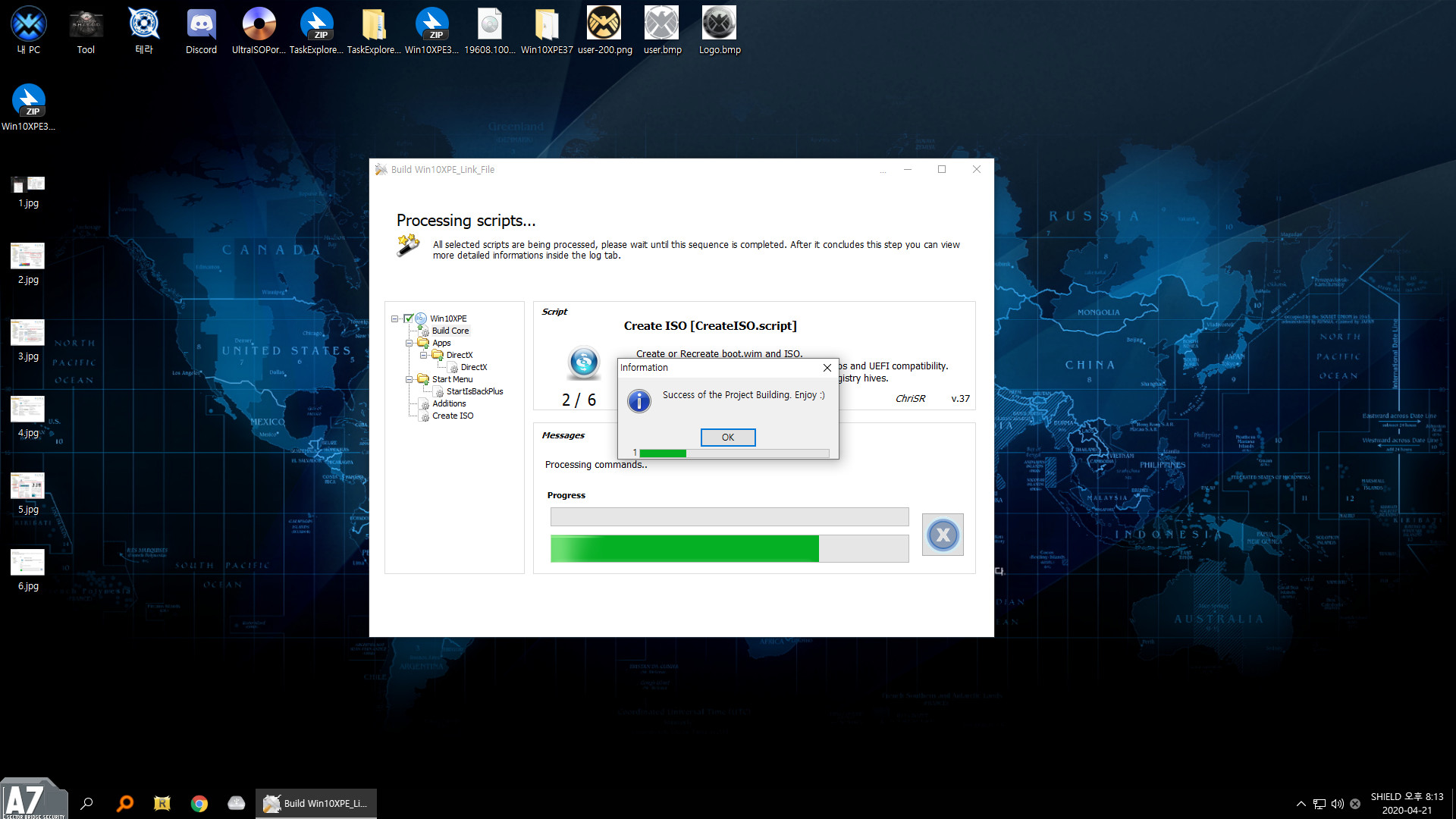Select the 1.jpg desktop thumbnail
The height and width of the screenshot is (819, 1456).
click(x=28, y=191)
